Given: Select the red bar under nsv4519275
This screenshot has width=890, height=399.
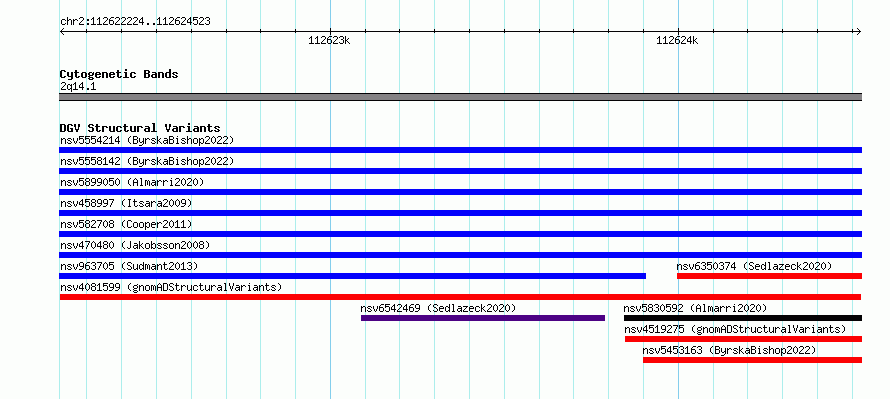Looking at the screenshot, I should coord(744,339).
